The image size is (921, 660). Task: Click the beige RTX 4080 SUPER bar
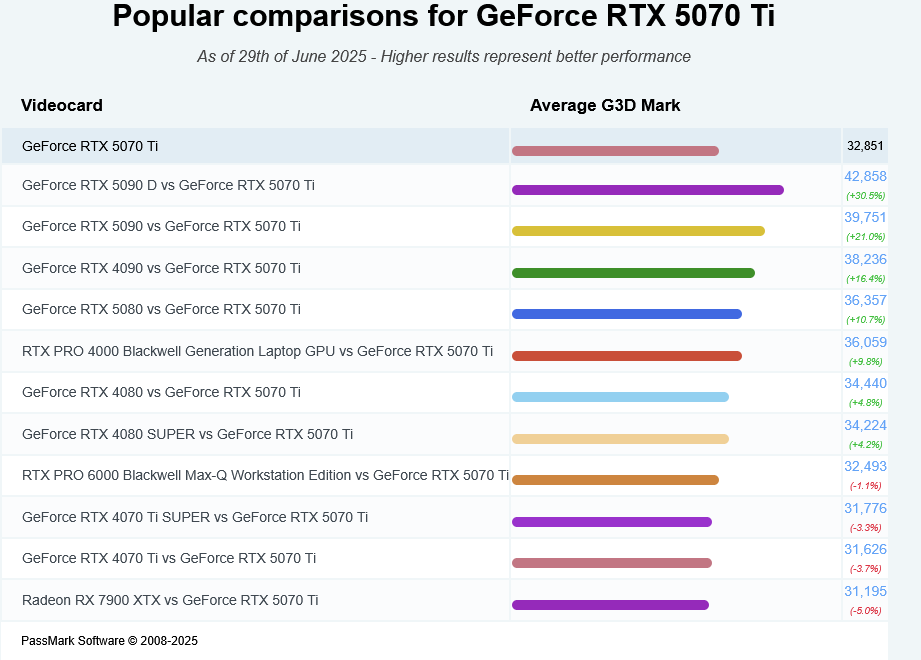pos(620,439)
